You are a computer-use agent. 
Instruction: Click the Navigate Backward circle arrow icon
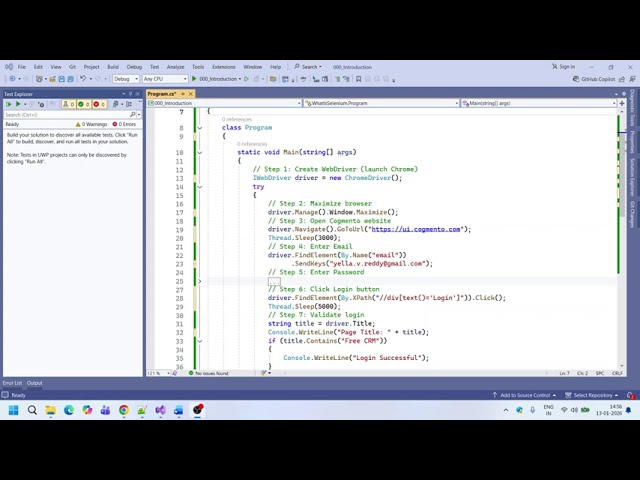point(13,79)
